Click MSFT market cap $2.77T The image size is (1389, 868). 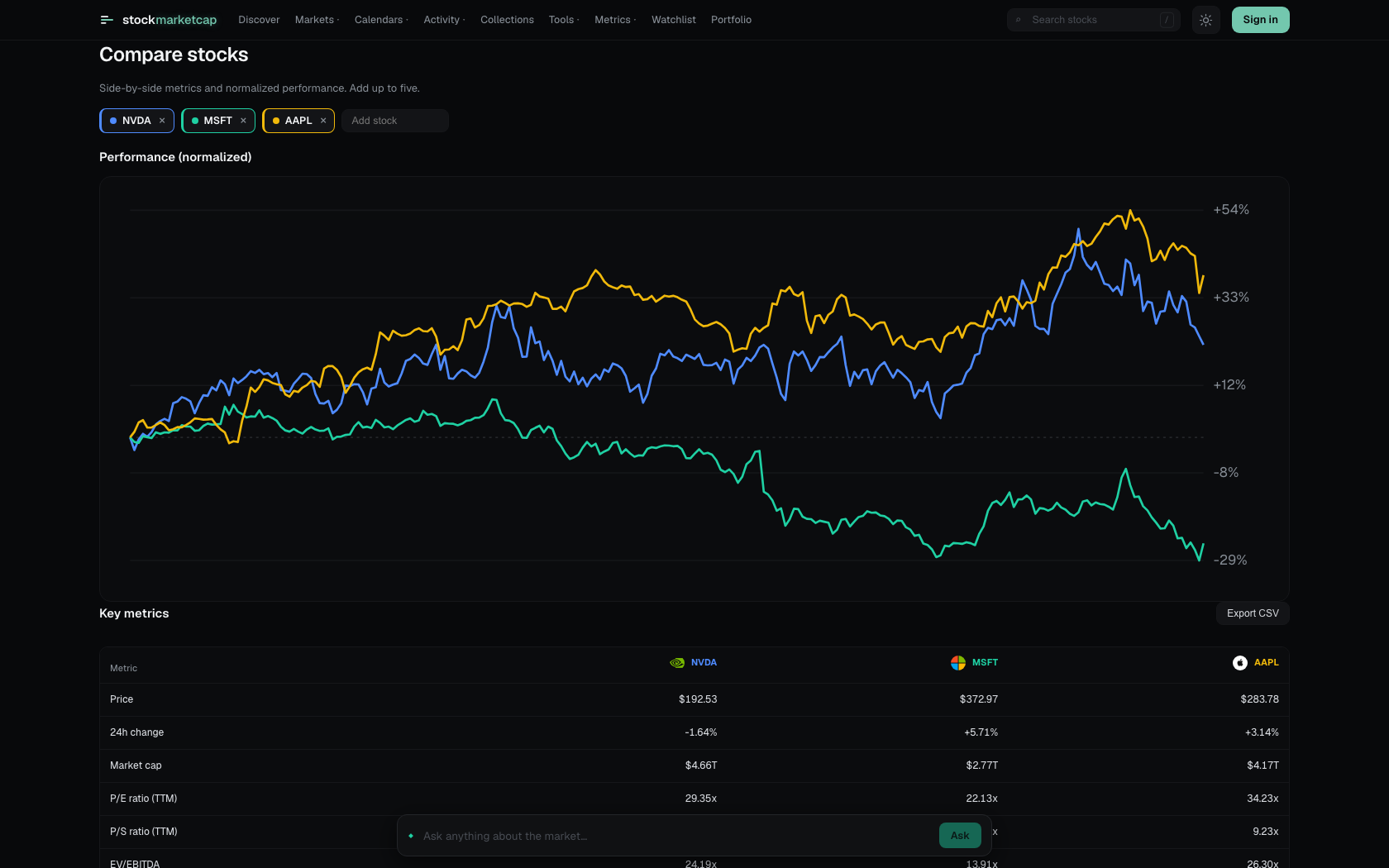[x=982, y=765]
